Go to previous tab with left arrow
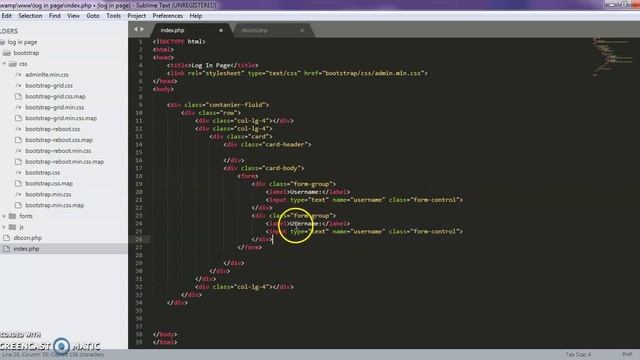The image size is (640, 360). [136, 29]
